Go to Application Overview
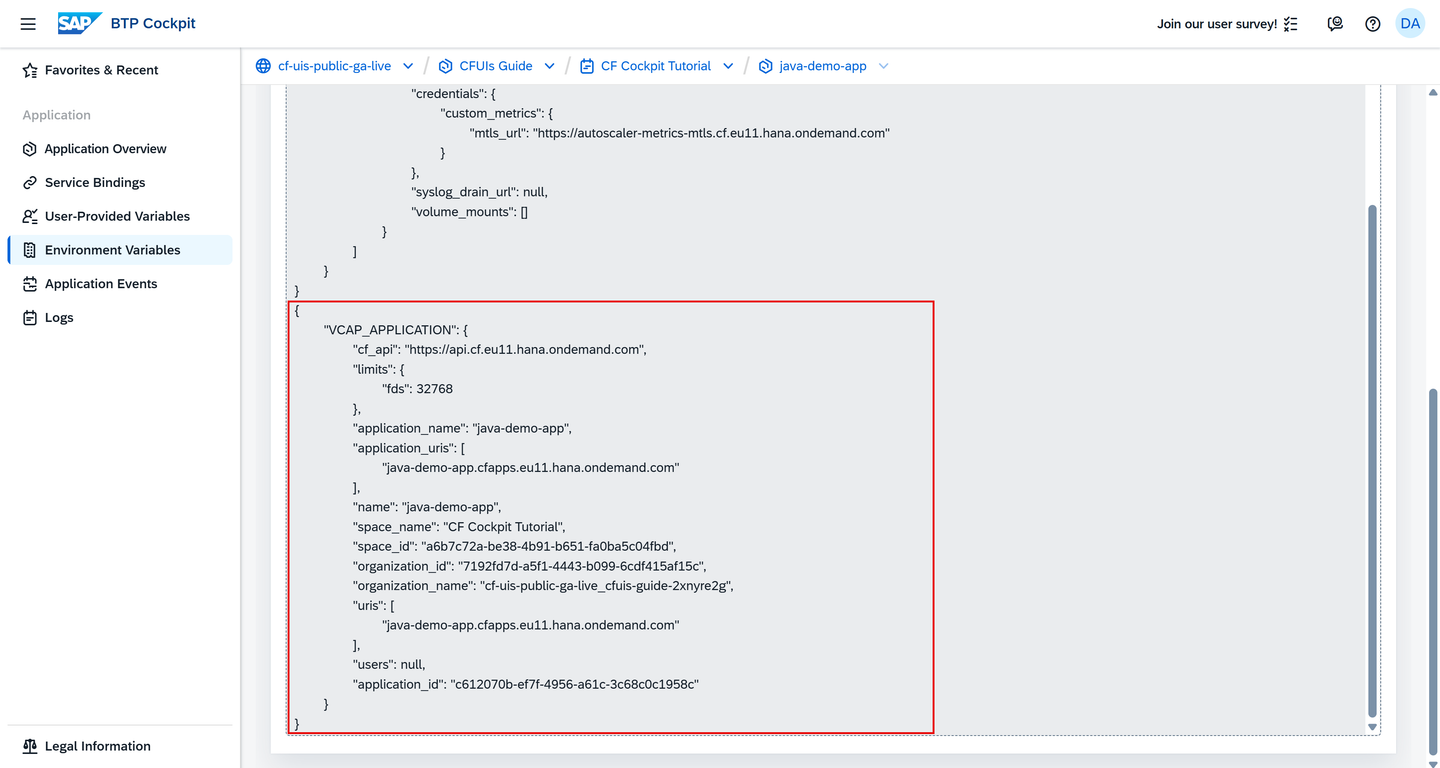Image resolution: width=1440 pixels, height=768 pixels. point(120,149)
